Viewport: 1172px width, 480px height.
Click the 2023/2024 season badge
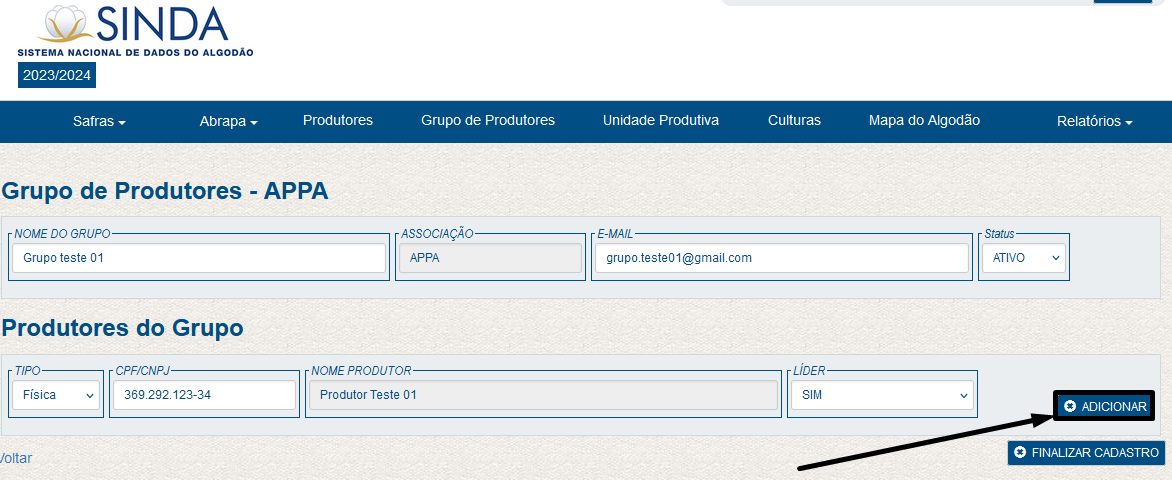pyautogui.click(x=57, y=75)
